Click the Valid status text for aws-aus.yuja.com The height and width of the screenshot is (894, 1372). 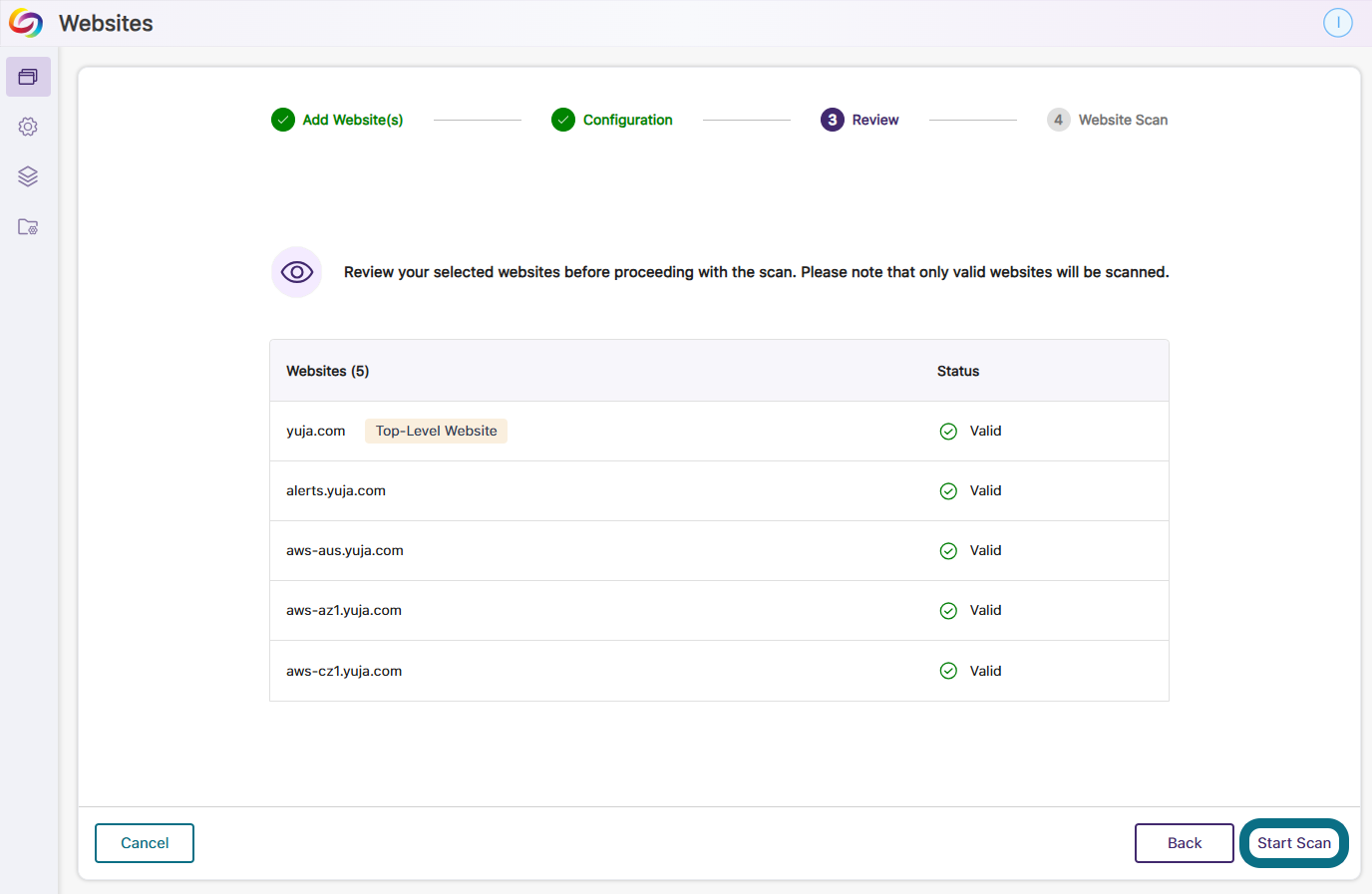coord(985,550)
